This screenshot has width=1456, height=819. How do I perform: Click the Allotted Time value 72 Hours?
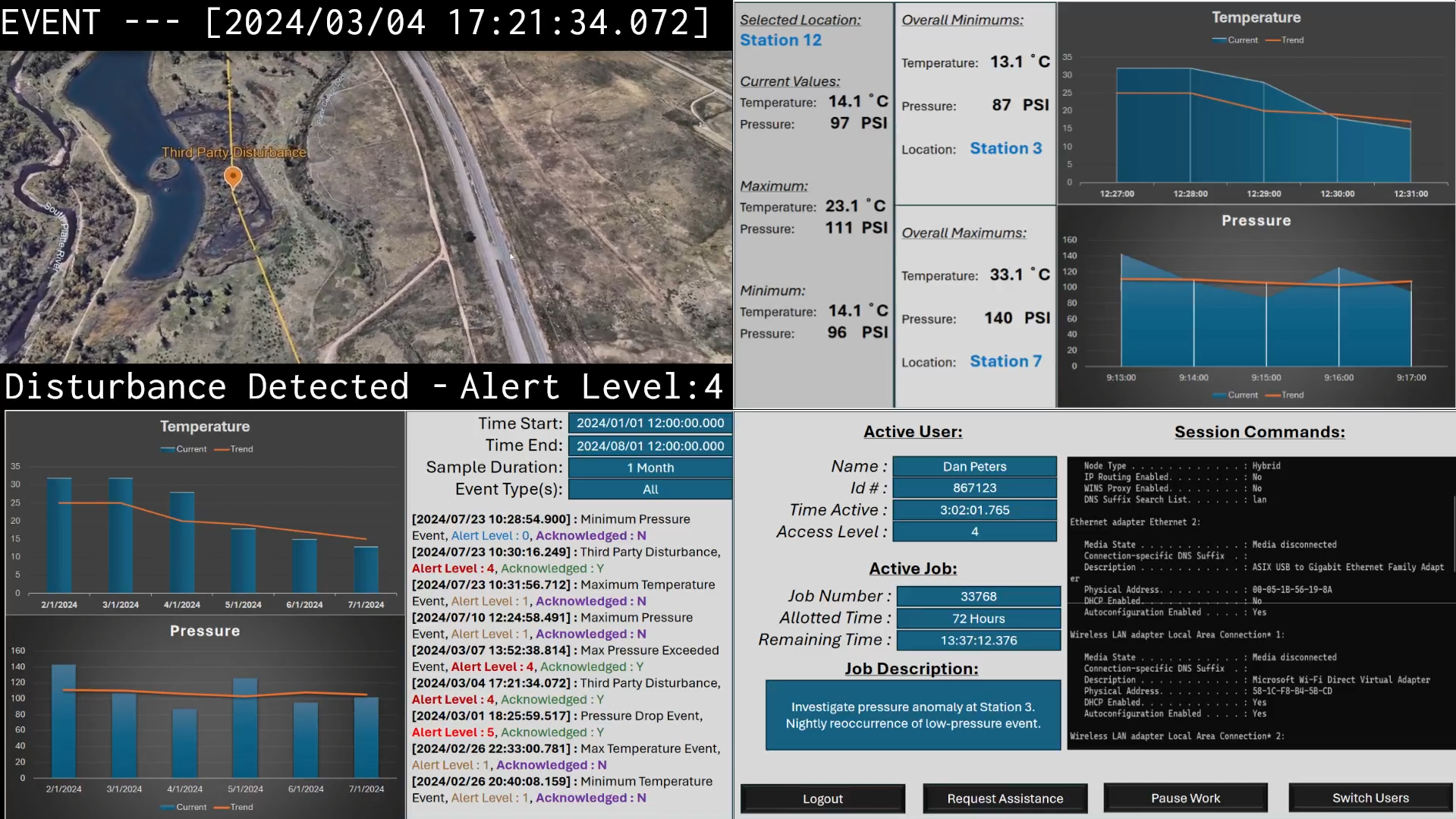pos(978,619)
